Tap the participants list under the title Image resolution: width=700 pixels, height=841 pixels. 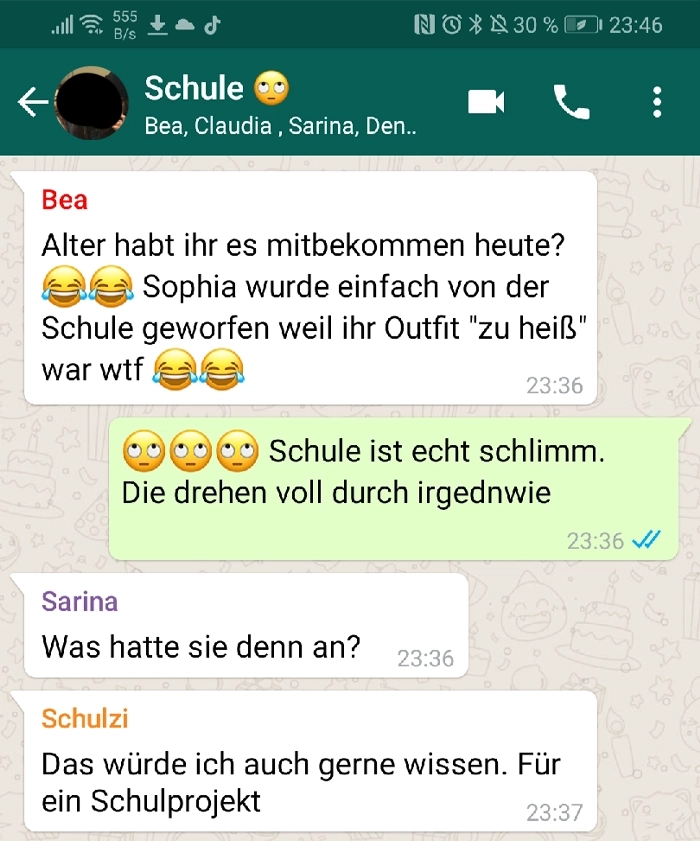280,126
